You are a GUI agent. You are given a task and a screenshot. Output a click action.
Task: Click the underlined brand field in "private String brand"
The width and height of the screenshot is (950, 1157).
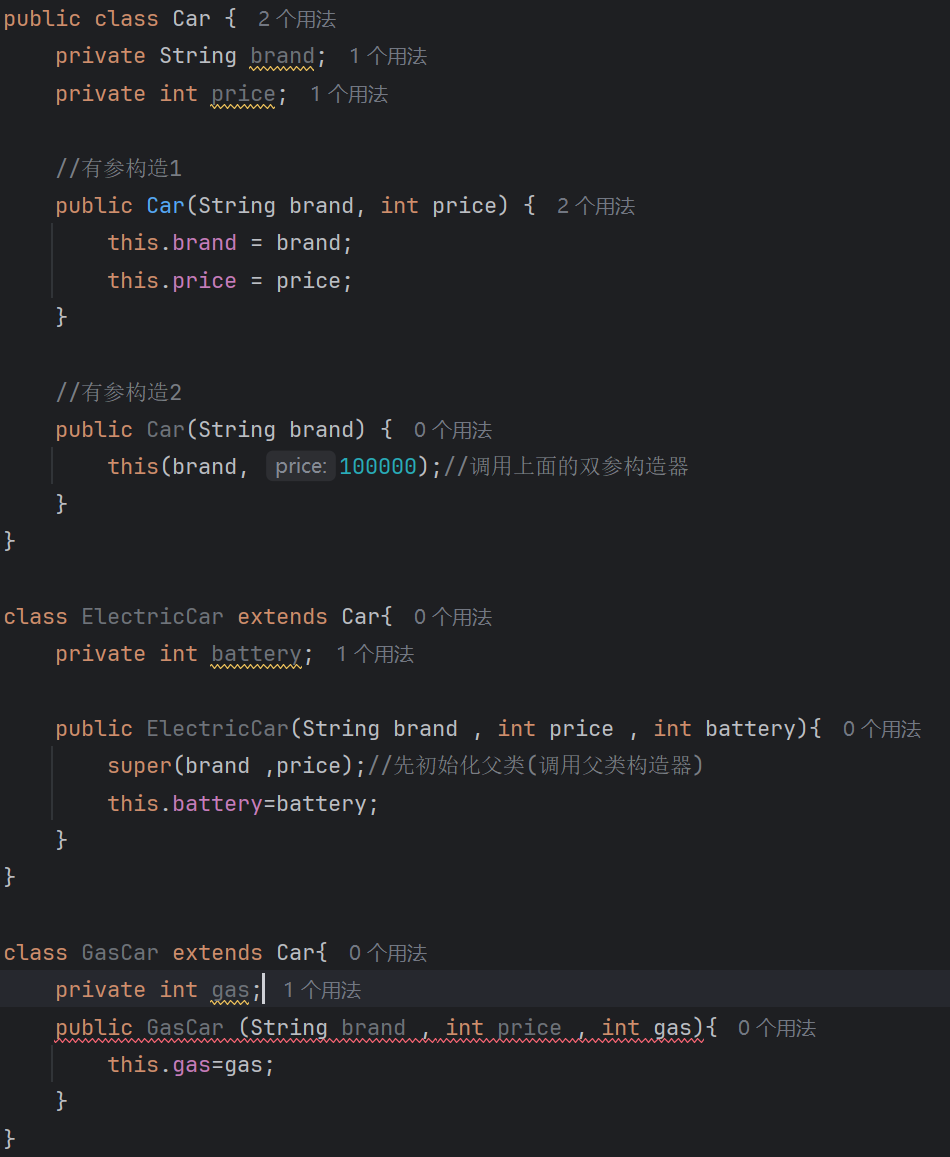pos(282,57)
